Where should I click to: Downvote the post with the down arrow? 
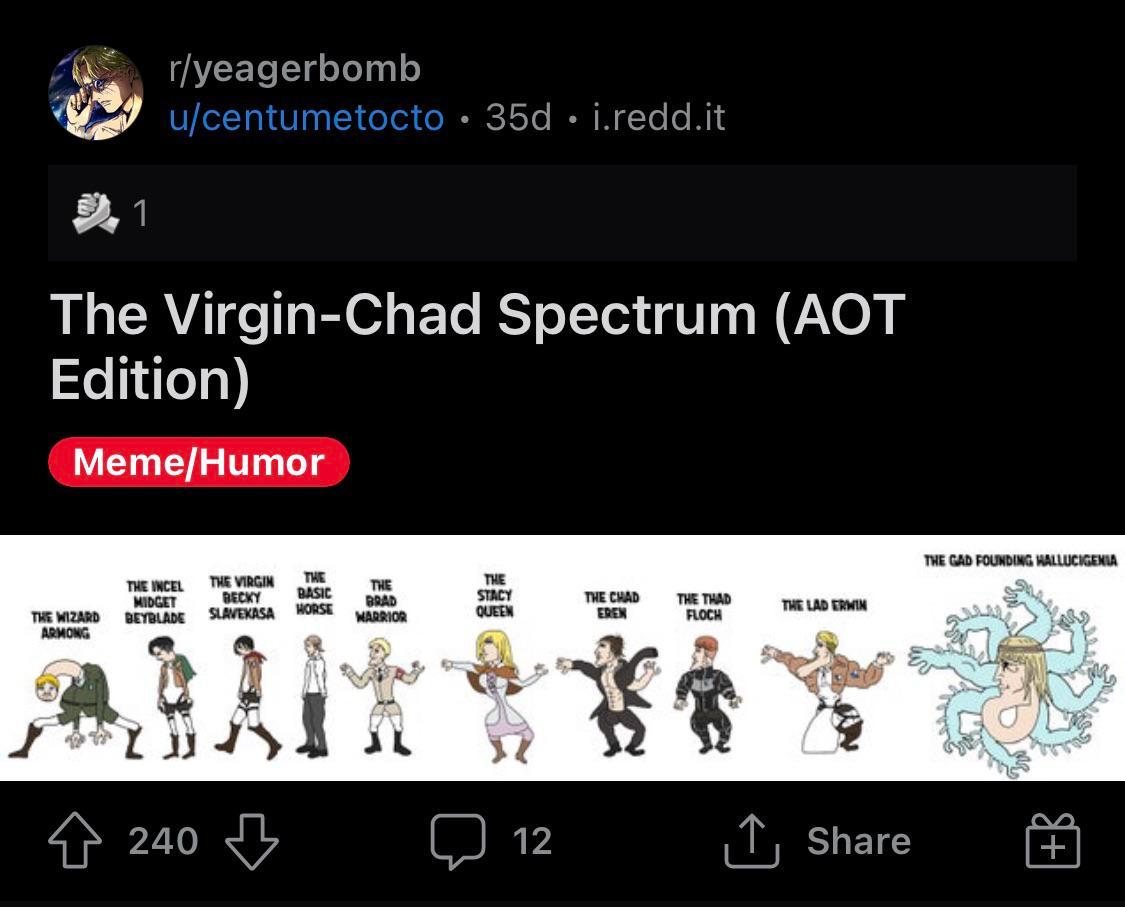tap(251, 841)
